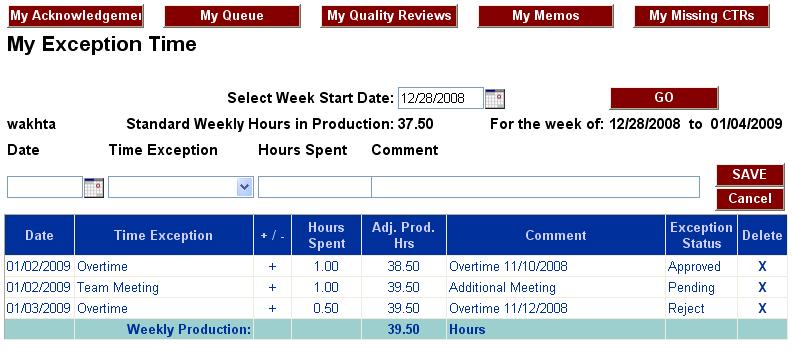The width and height of the screenshot is (792, 362).
Task: Select the Reject status cell
Action: (x=701, y=308)
